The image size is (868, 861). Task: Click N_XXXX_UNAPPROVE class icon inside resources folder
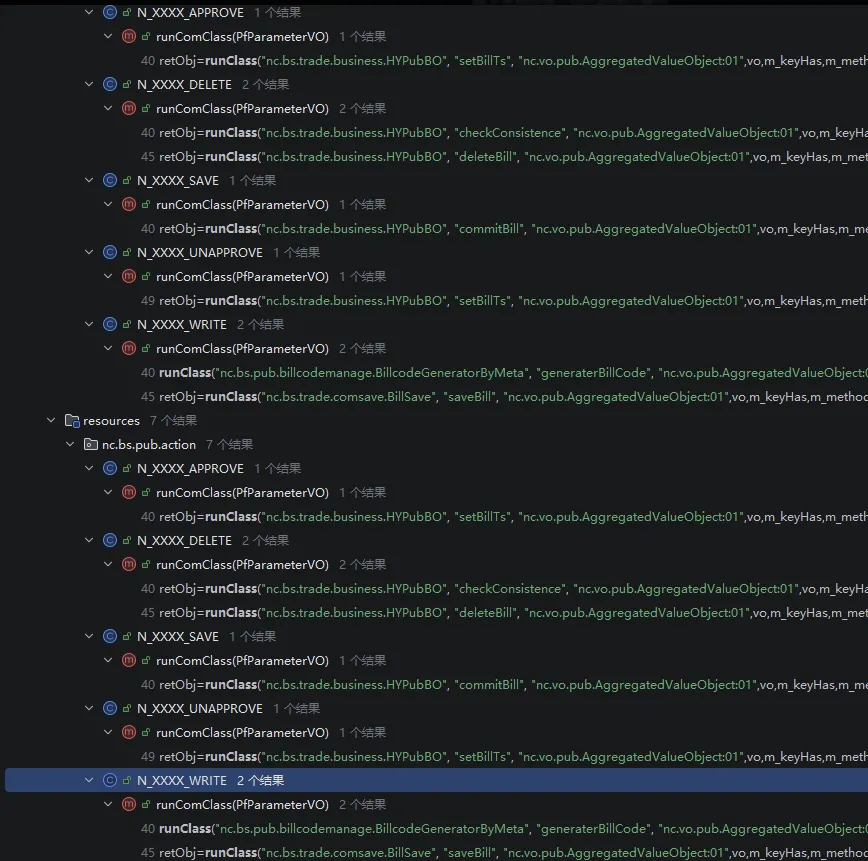110,709
